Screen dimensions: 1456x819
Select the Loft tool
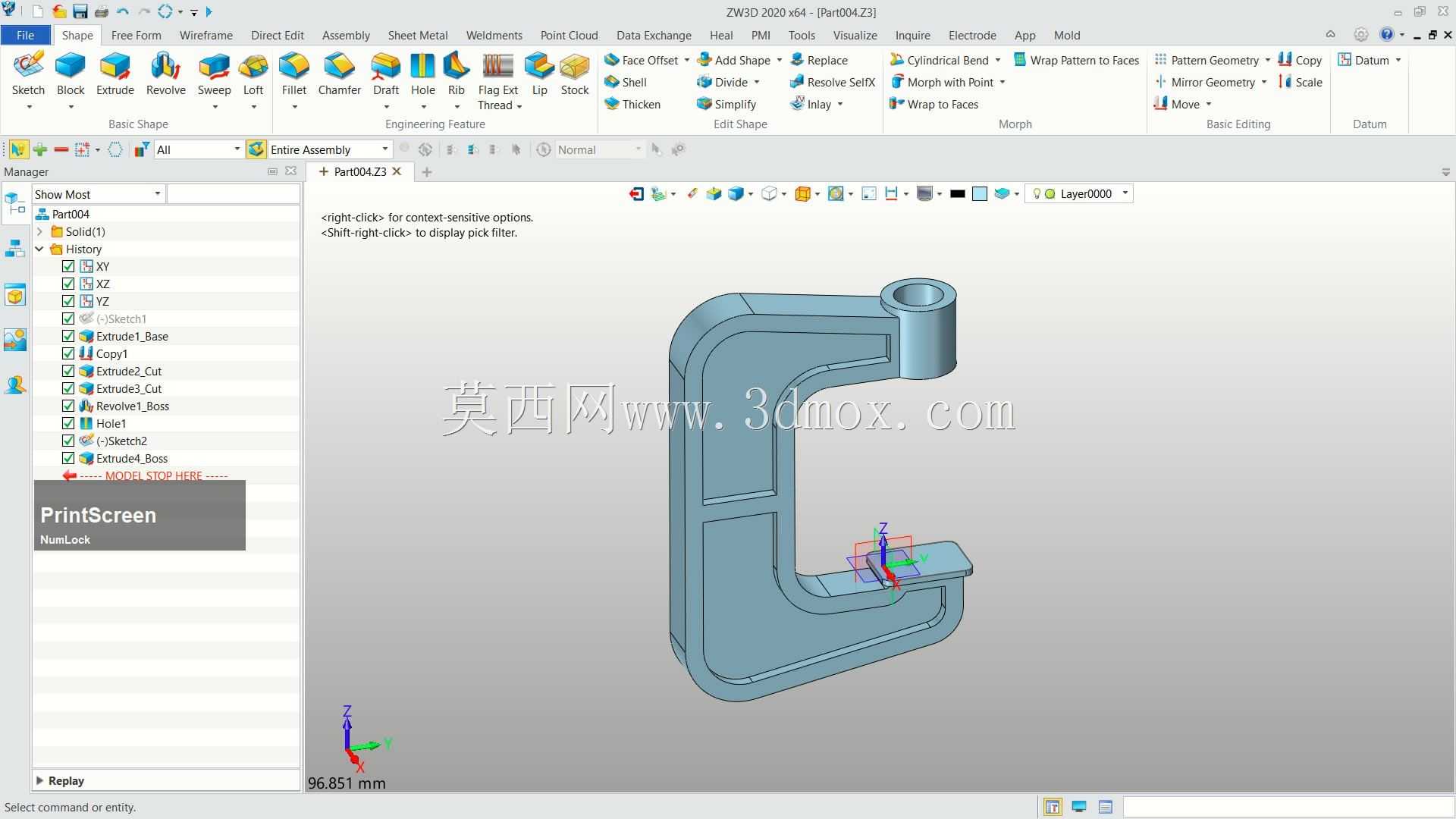pyautogui.click(x=253, y=74)
